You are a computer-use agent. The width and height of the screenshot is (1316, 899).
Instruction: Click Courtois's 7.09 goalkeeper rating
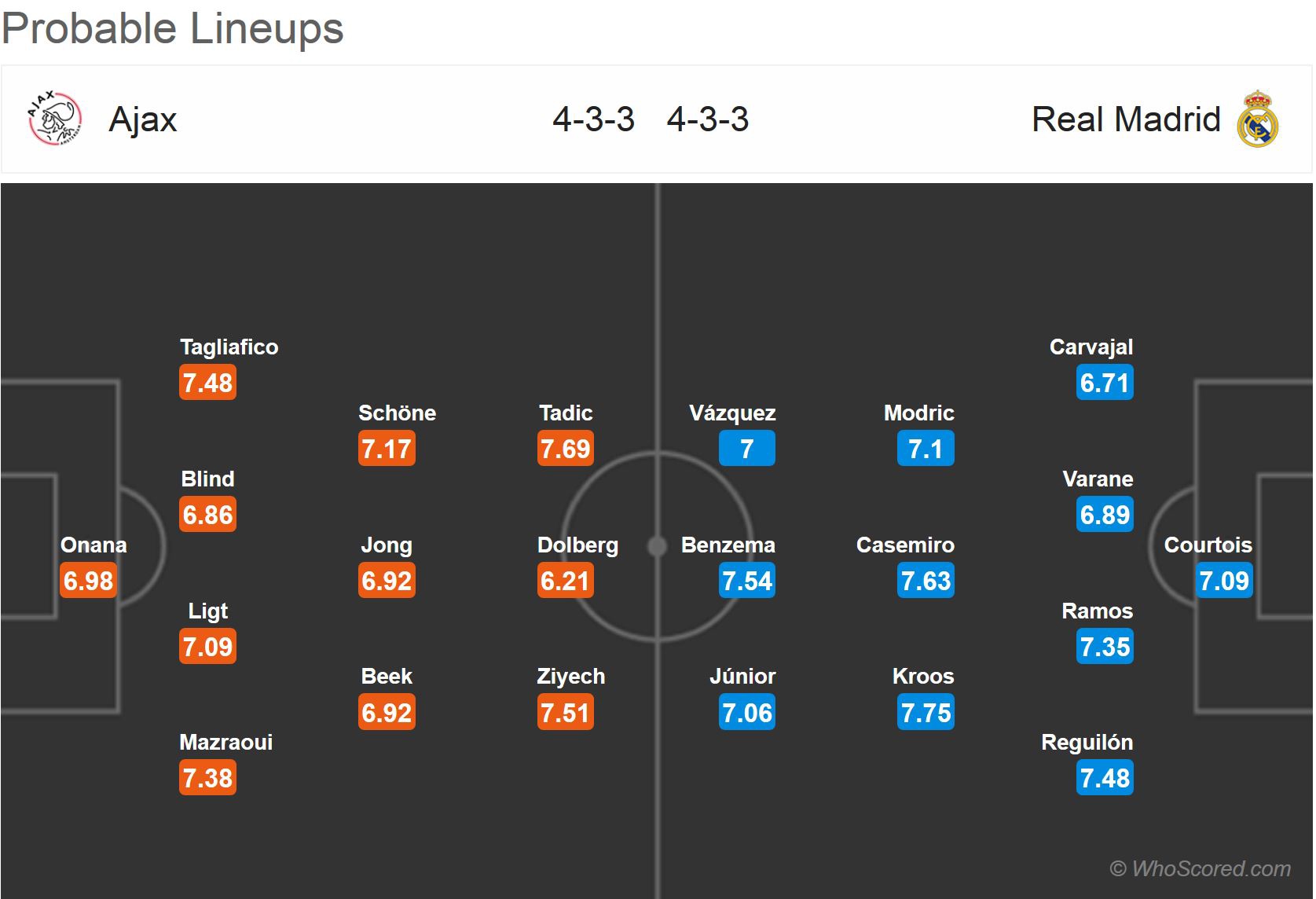pos(1223,581)
